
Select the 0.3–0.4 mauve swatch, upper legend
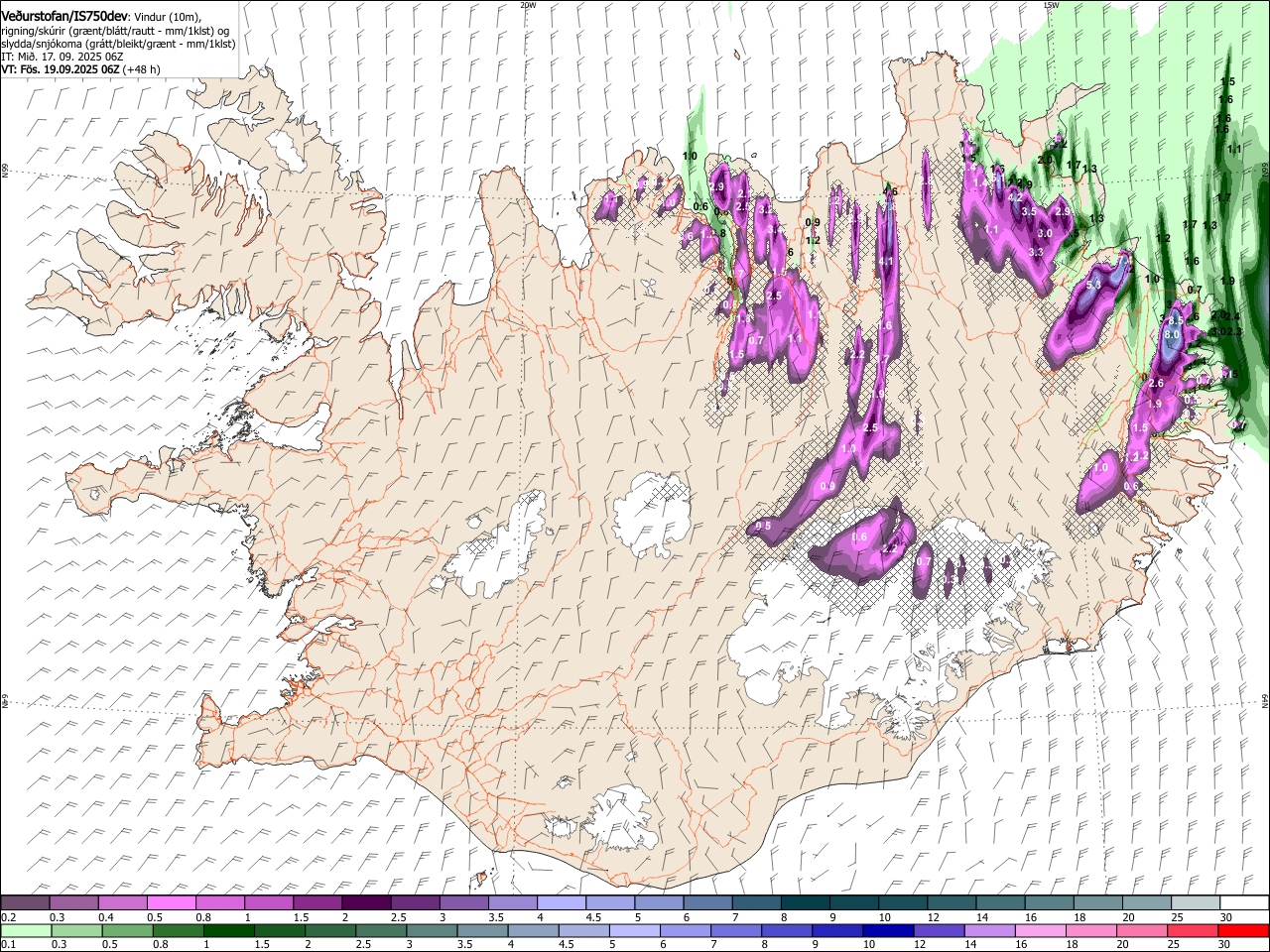[x=73, y=902]
